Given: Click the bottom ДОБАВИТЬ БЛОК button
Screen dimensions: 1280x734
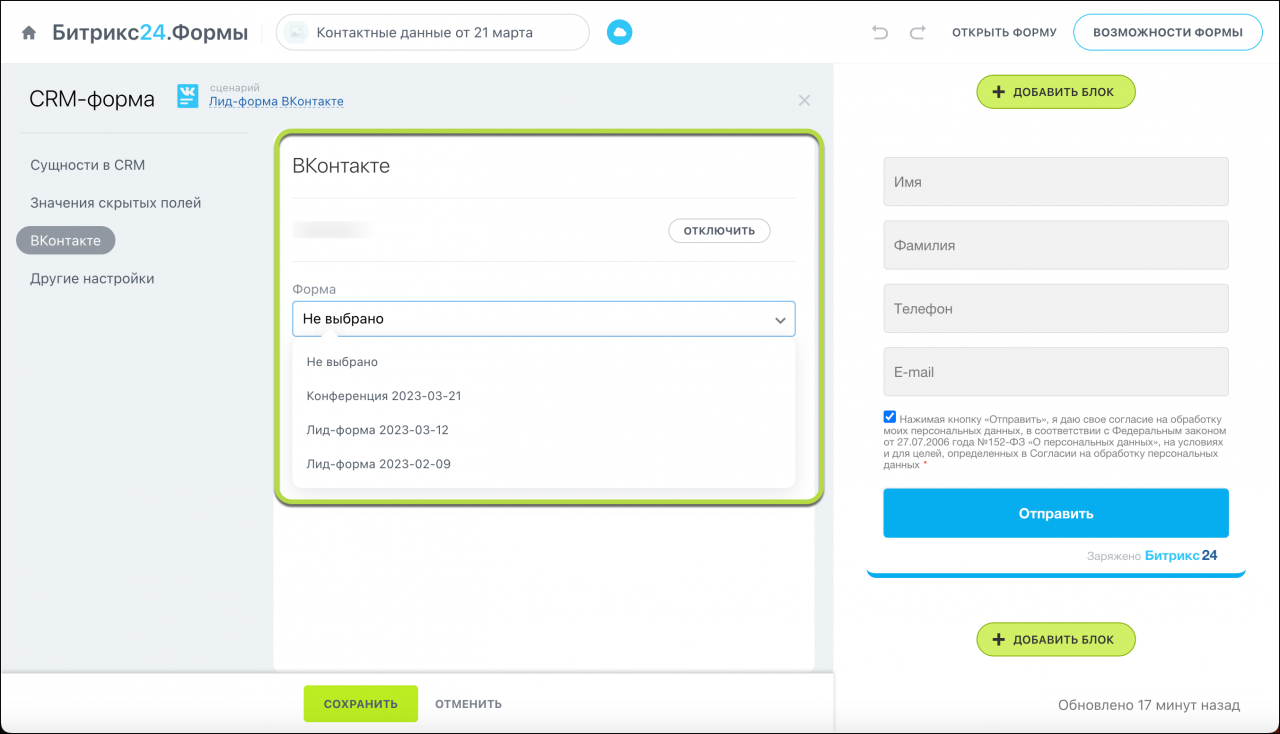Looking at the screenshot, I should tap(1056, 639).
